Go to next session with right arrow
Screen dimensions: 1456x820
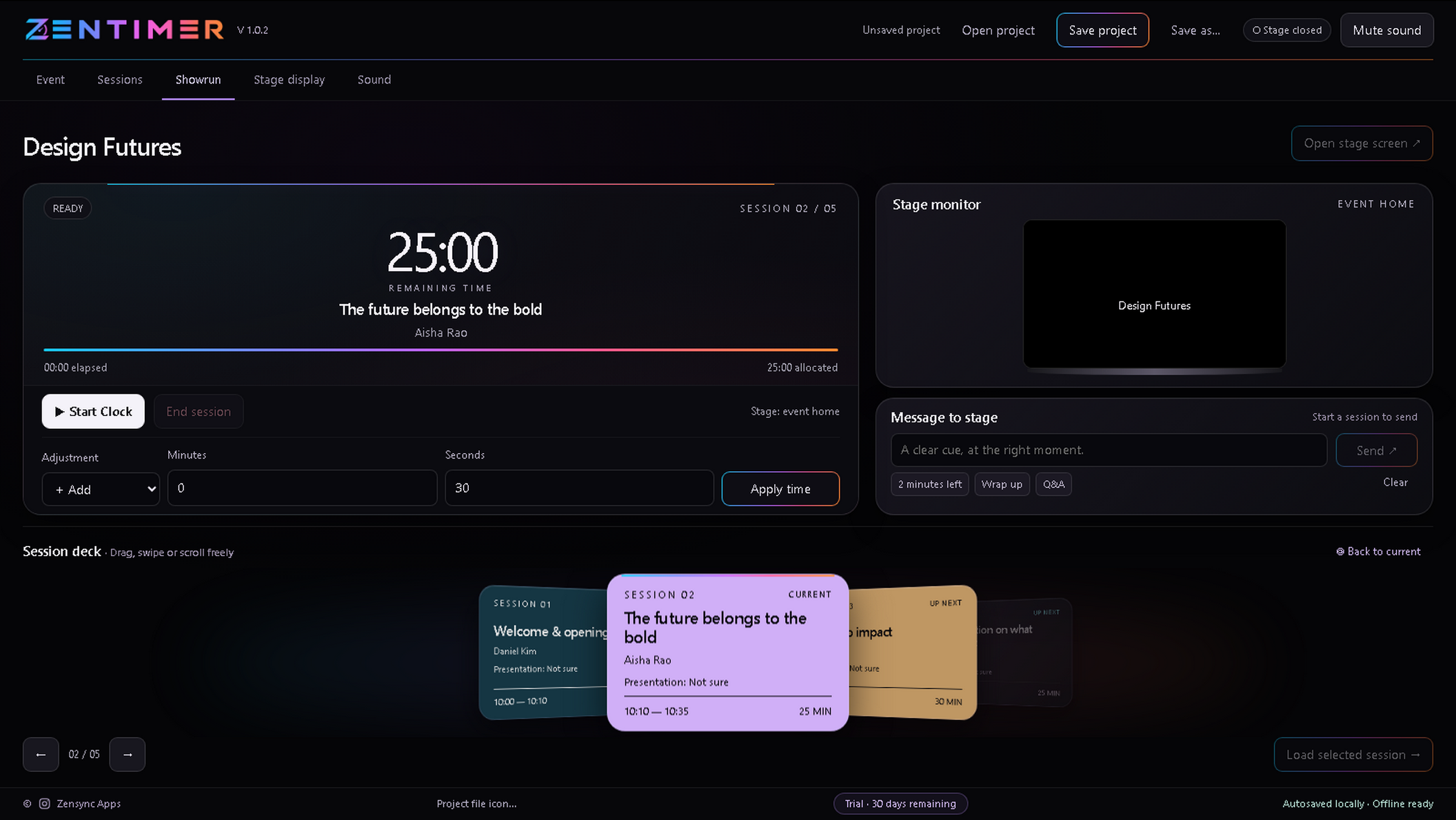click(x=127, y=754)
